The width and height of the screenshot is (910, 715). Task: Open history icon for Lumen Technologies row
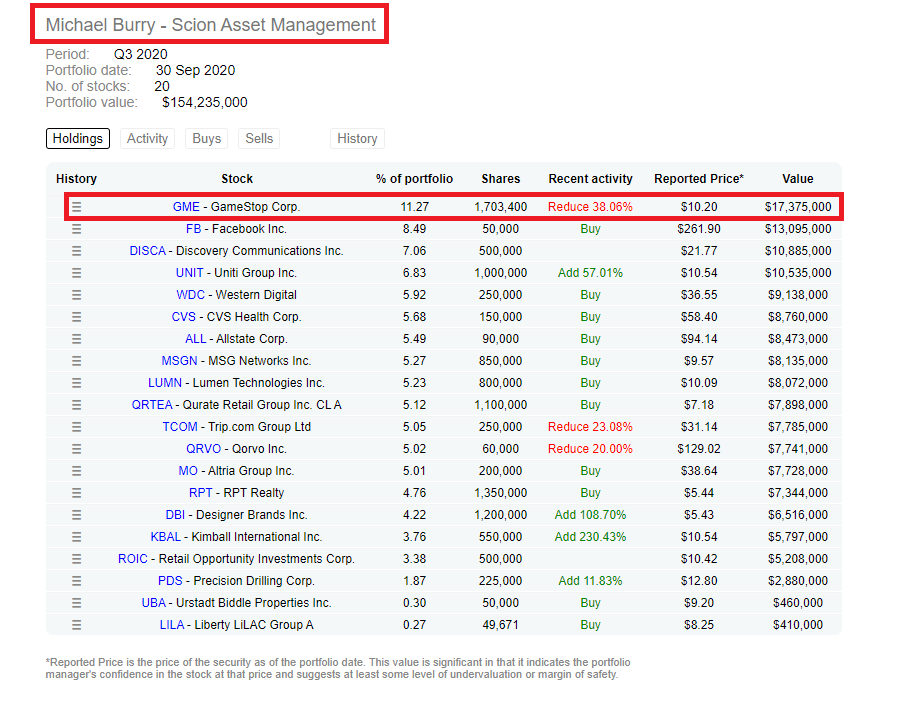pyautogui.click(x=77, y=383)
